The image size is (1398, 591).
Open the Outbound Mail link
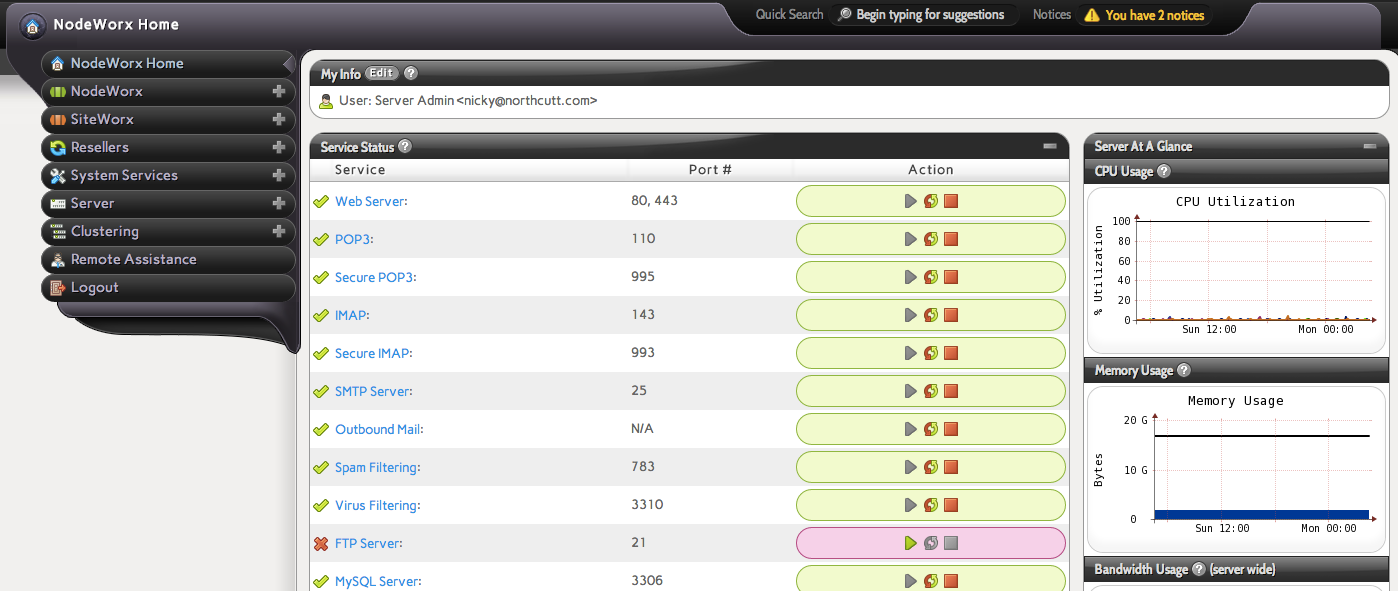pos(379,429)
